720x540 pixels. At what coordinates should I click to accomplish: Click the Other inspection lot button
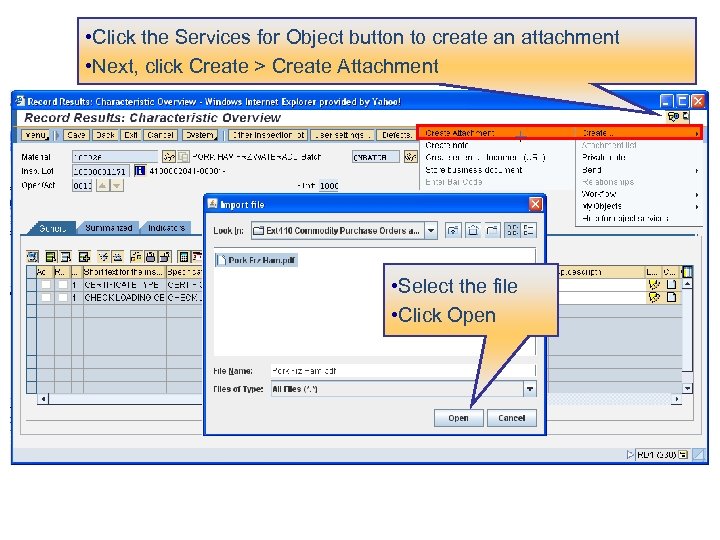tap(268, 135)
